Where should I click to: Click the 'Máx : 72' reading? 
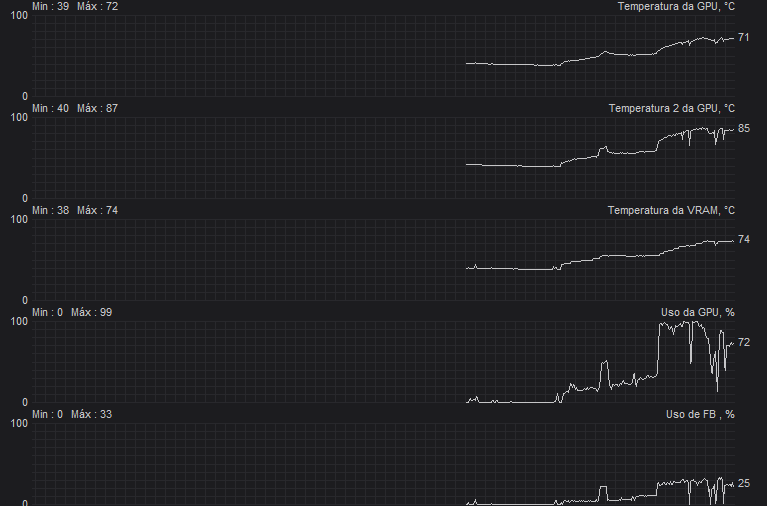point(97,6)
